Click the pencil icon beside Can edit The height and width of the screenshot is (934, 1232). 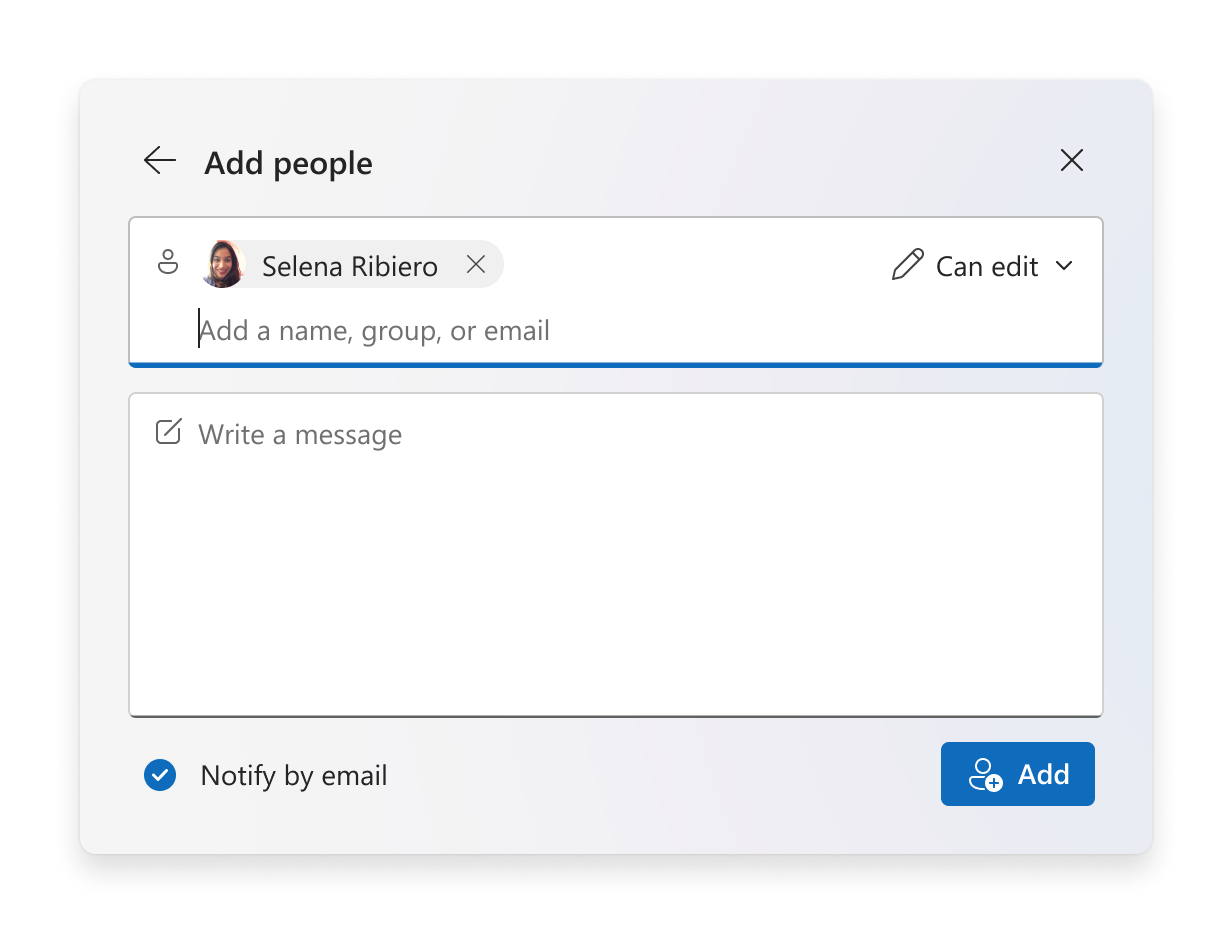point(908,265)
